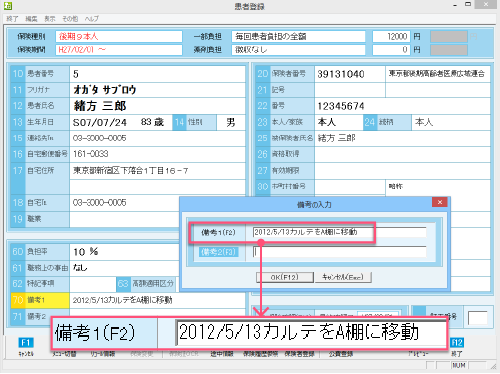Click the 保険種別 field showing 後期9本人
The width and height of the screenshot is (500, 374).
(x=119, y=36)
